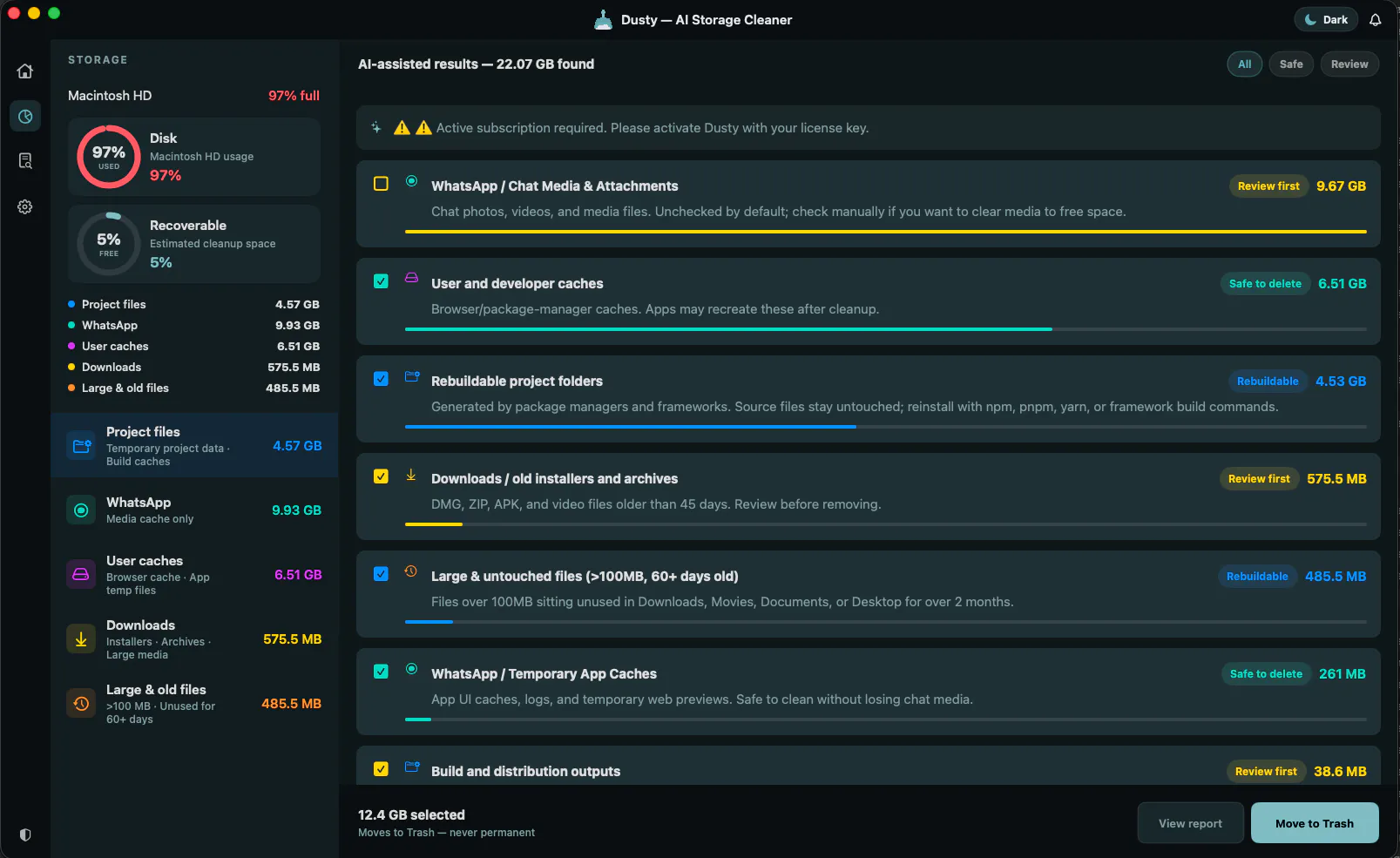Uncheck WhatsApp Temporary App Caches checkbox
1400x858 pixels.
click(x=381, y=672)
